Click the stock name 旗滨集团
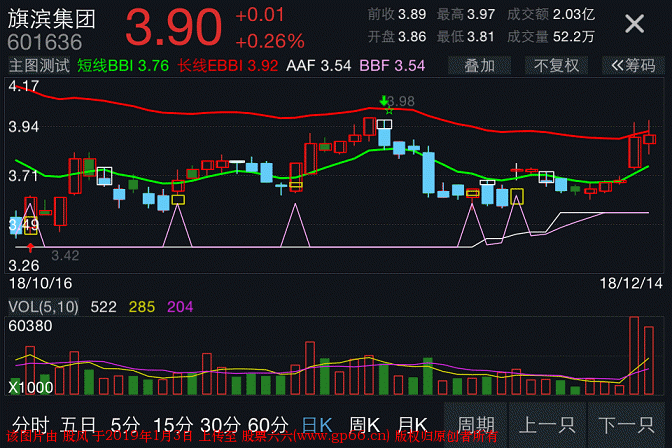This screenshot has width=672, height=448. point(51,19)
